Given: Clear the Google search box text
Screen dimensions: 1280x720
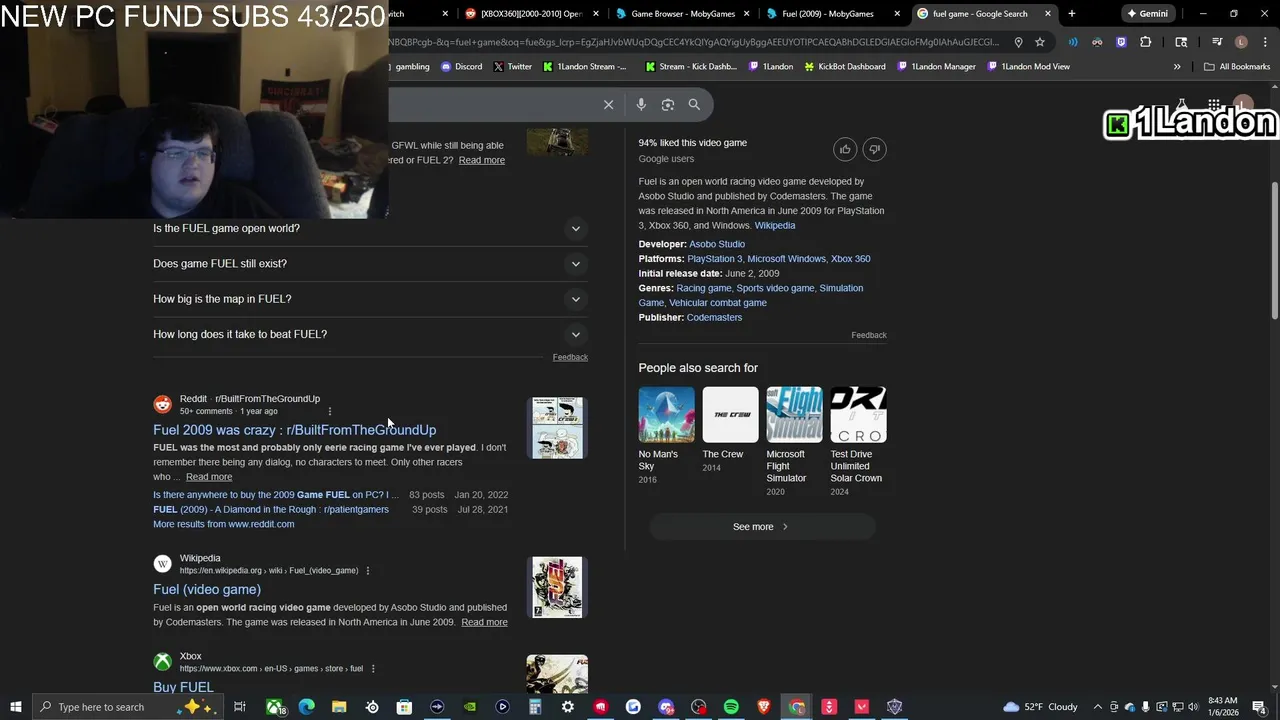Looking at the screenshot, I should point(608,104).
